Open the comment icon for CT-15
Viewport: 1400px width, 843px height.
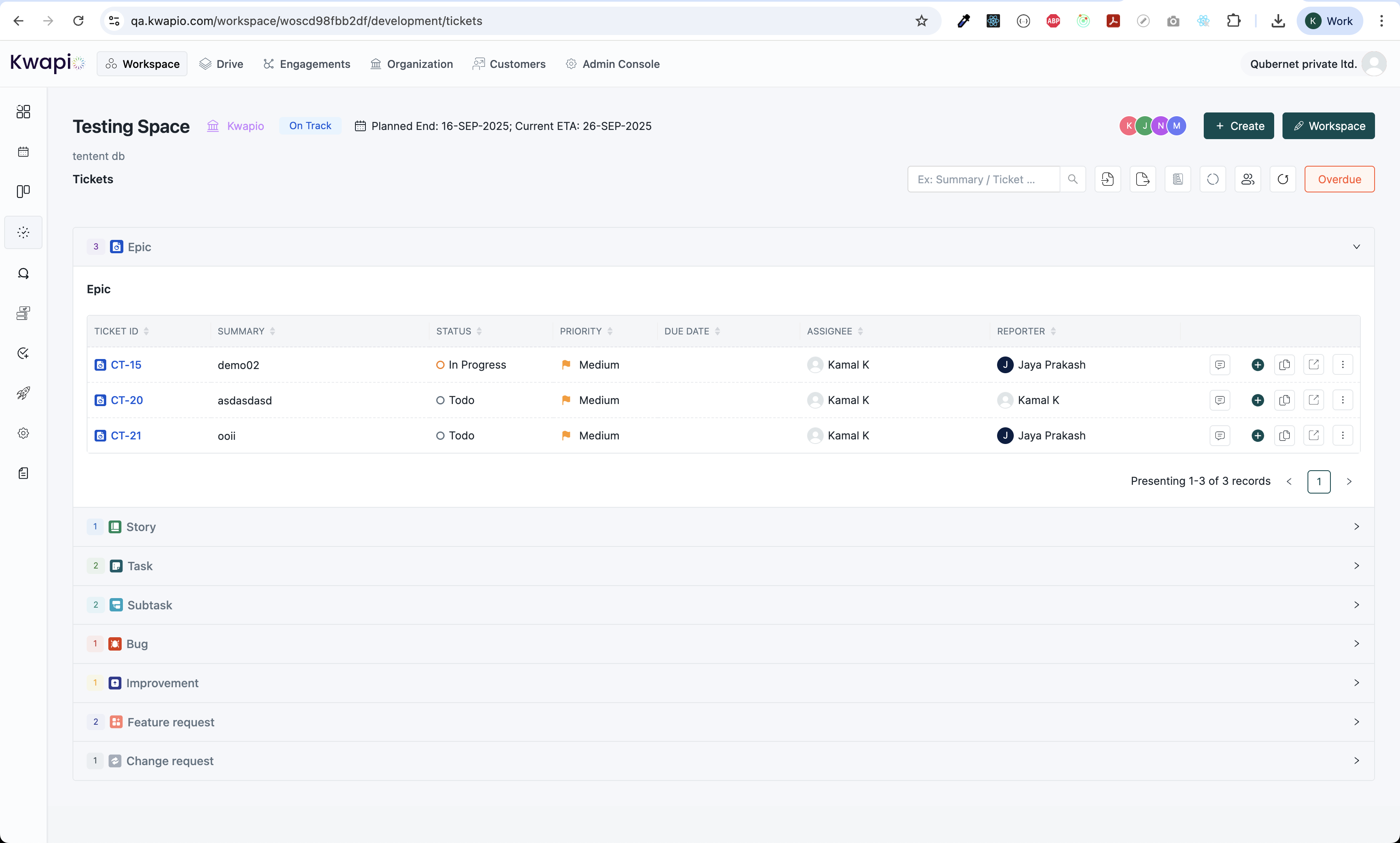tap(1219, 365)
